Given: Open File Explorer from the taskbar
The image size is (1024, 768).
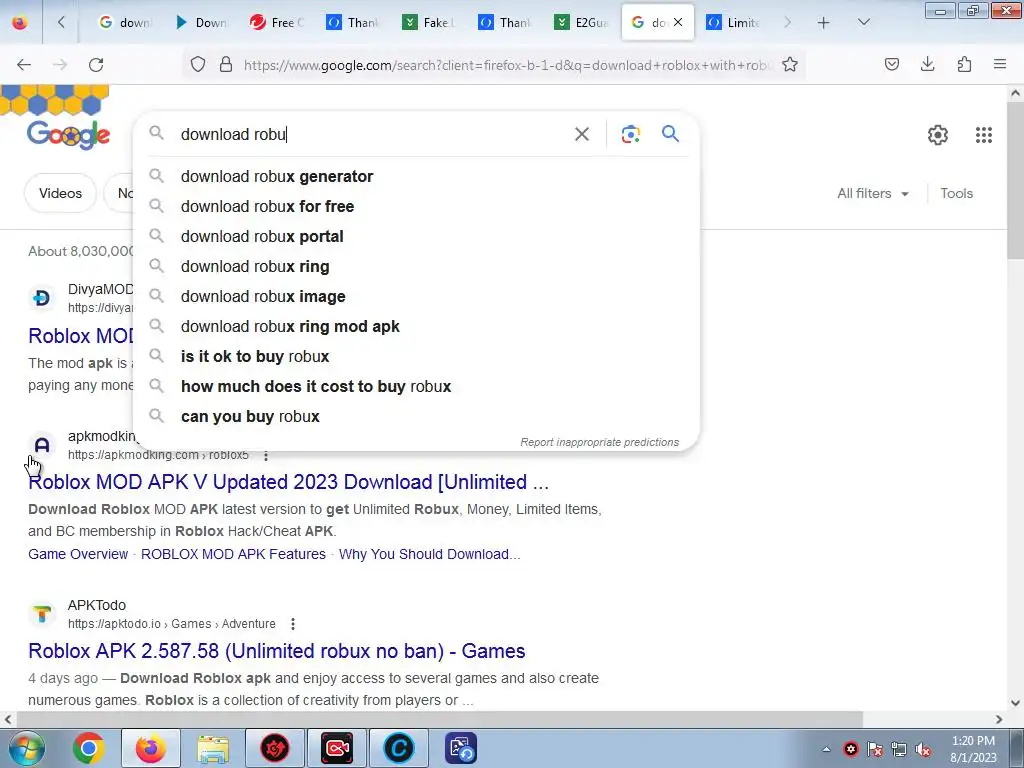Looking at the screenshot, I should (213, 748).
